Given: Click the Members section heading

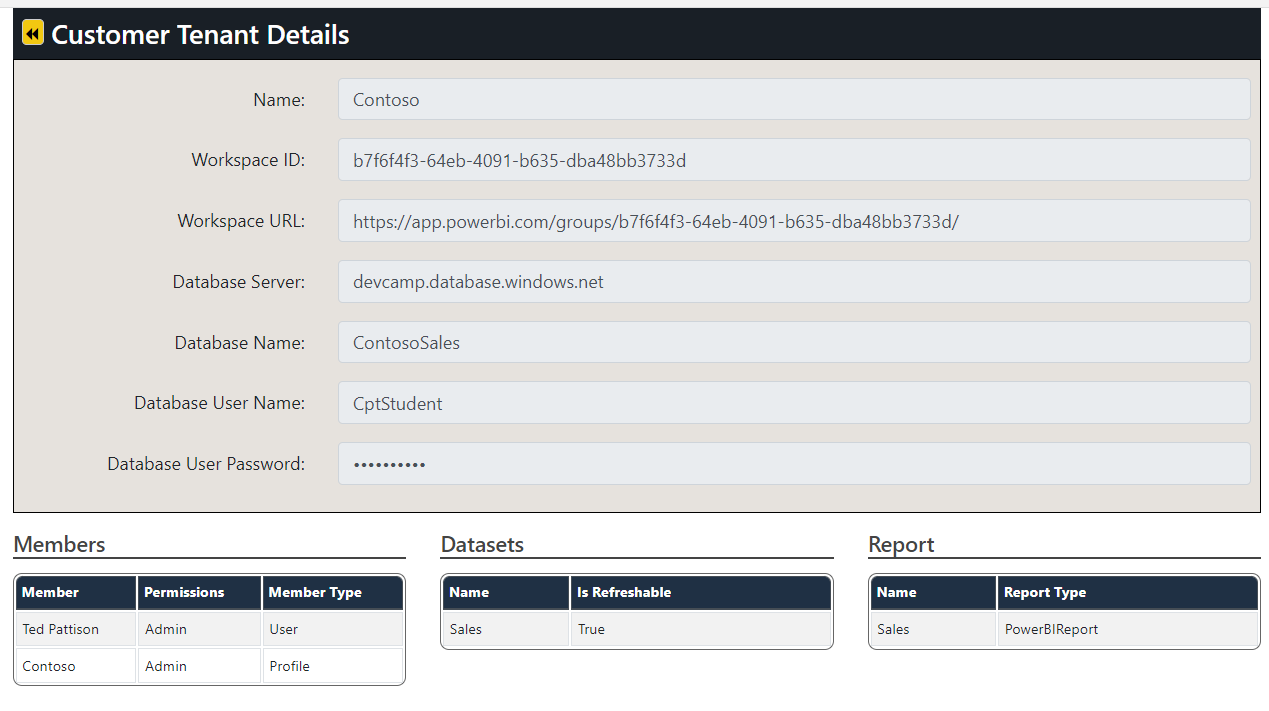Looking at the screenshot, I should pyautogui.click(x=59, y=544).
